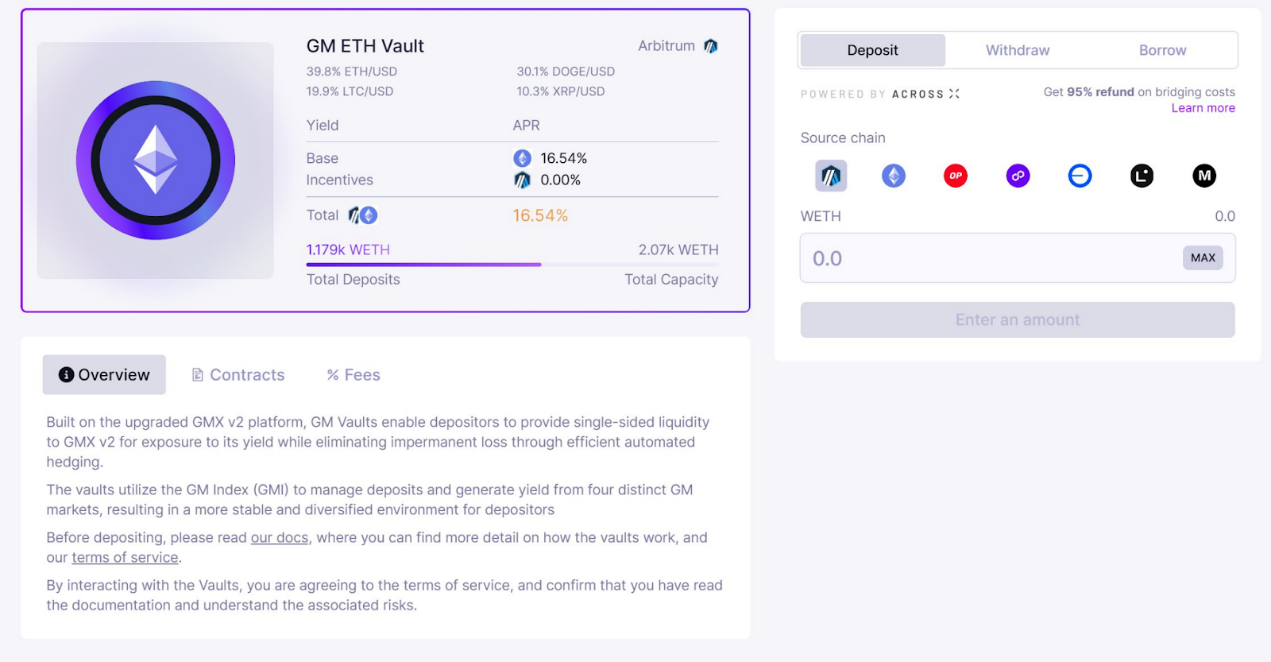Follow the 'Learn more' bridging refund link
Screen dimensions: 1271x662
click(x=1203, y=108)
